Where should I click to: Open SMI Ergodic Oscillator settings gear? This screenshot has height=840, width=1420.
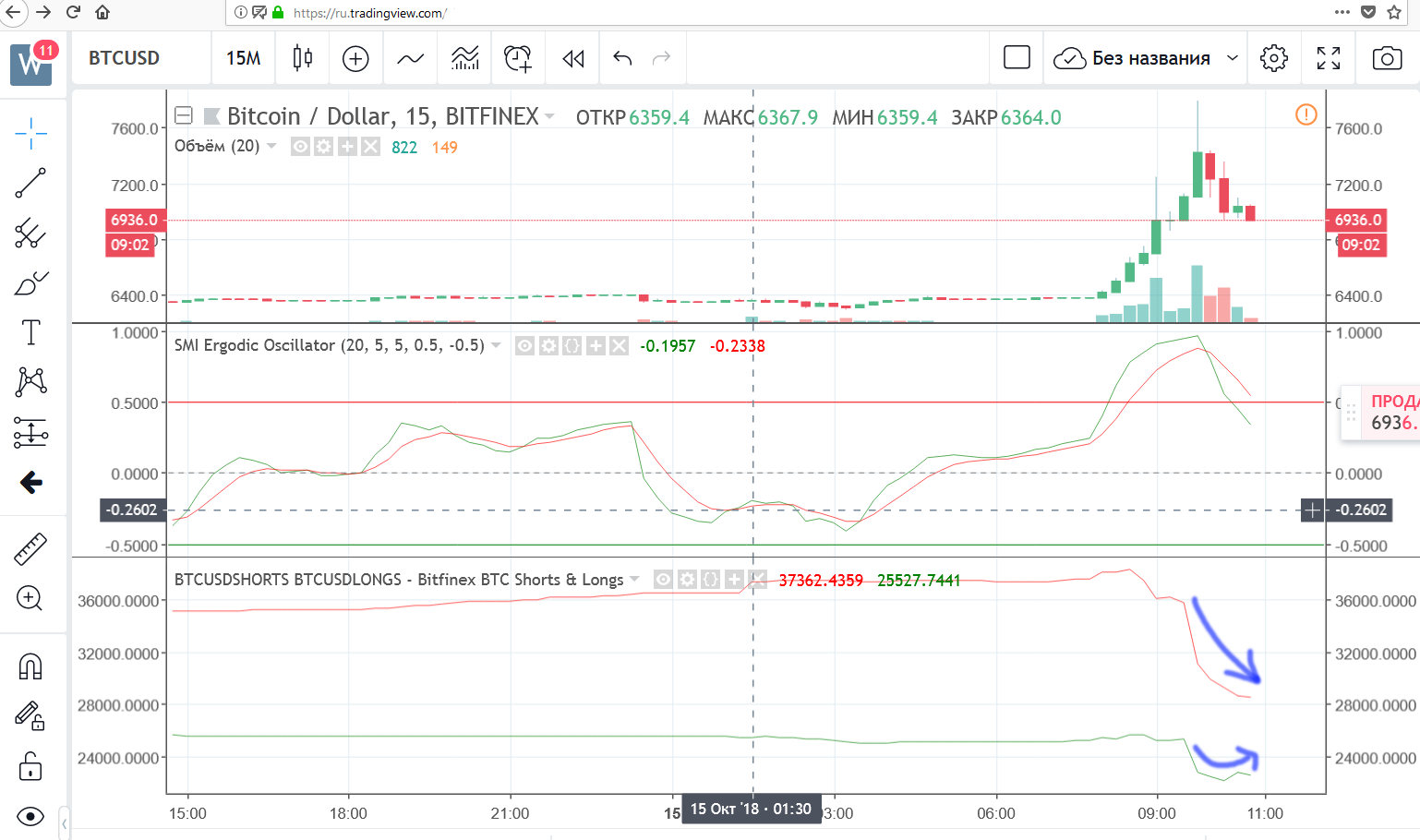pos(548,346)
